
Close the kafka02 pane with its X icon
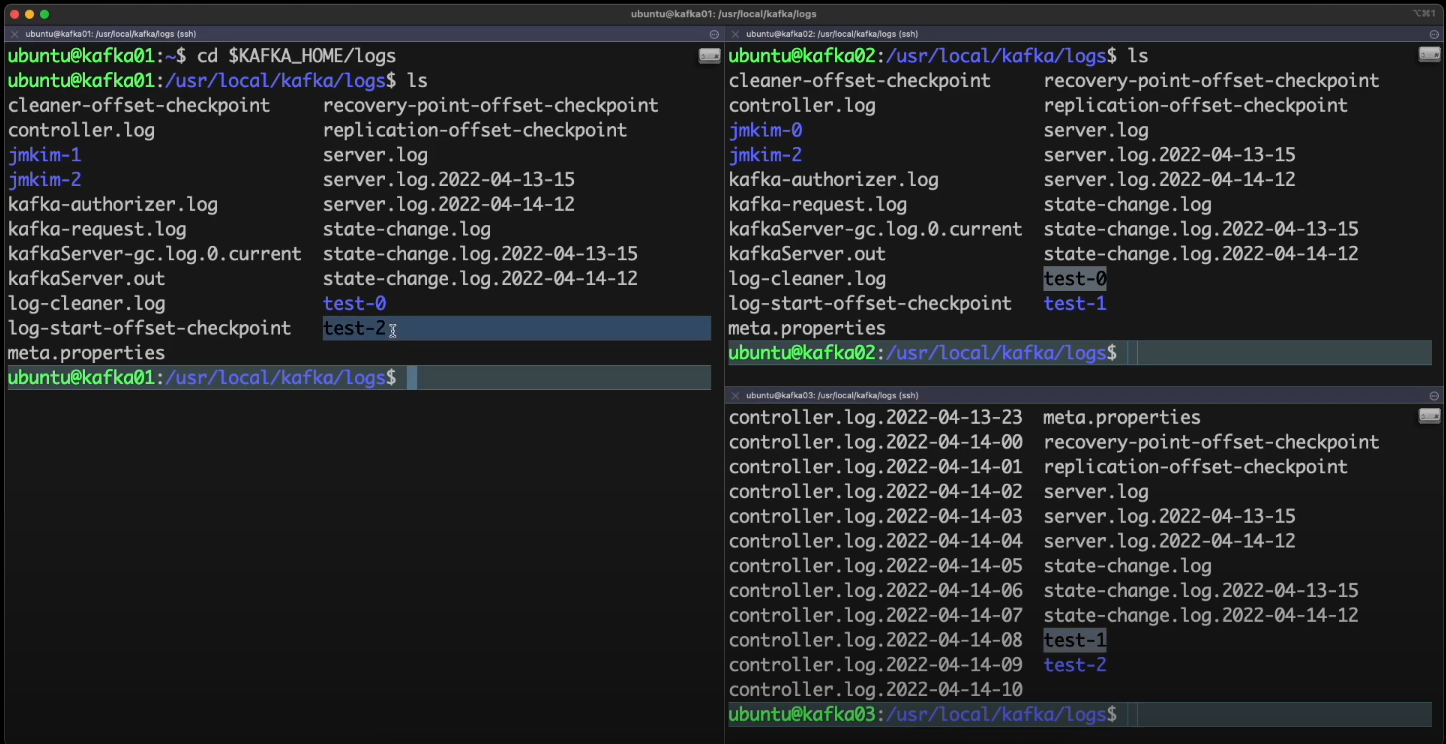coord(734,34)
